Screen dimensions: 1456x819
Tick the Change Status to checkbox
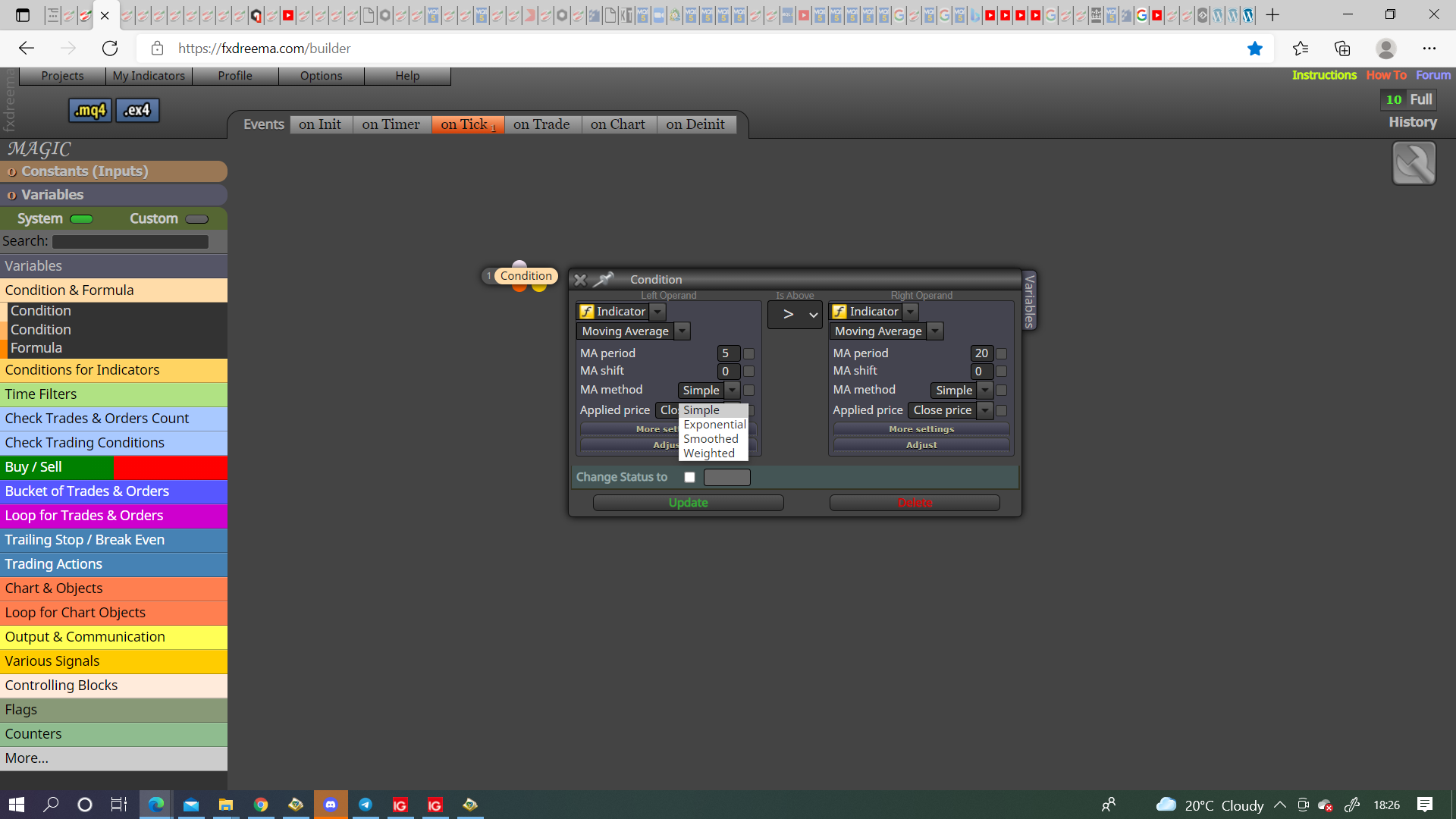click(x=689, y=477)
